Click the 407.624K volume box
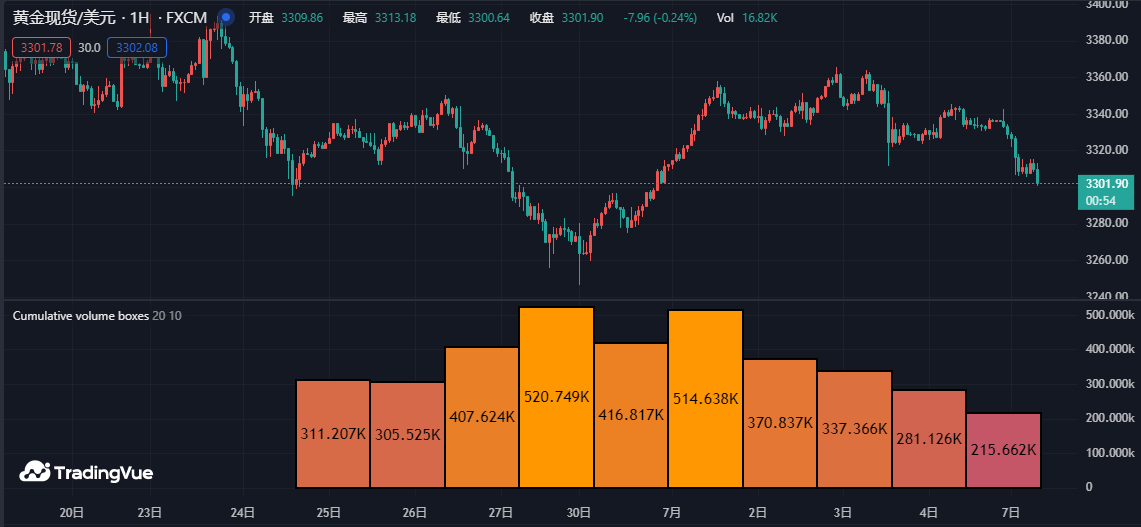 pos(482,417)
